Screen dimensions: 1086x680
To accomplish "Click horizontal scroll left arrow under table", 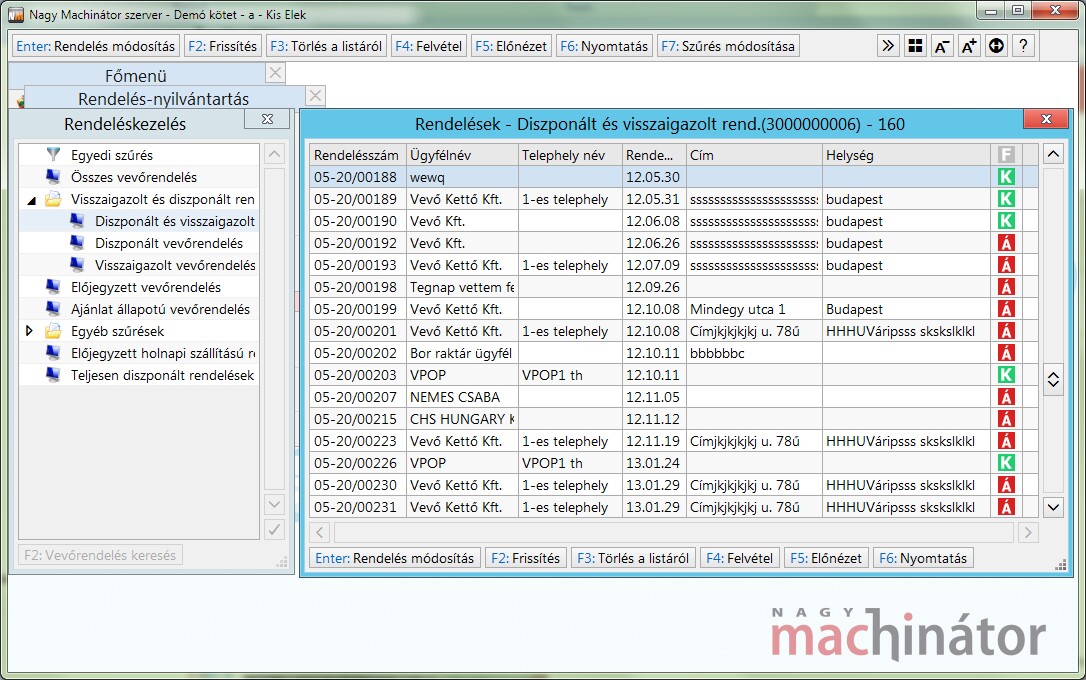I will point(319,532).
